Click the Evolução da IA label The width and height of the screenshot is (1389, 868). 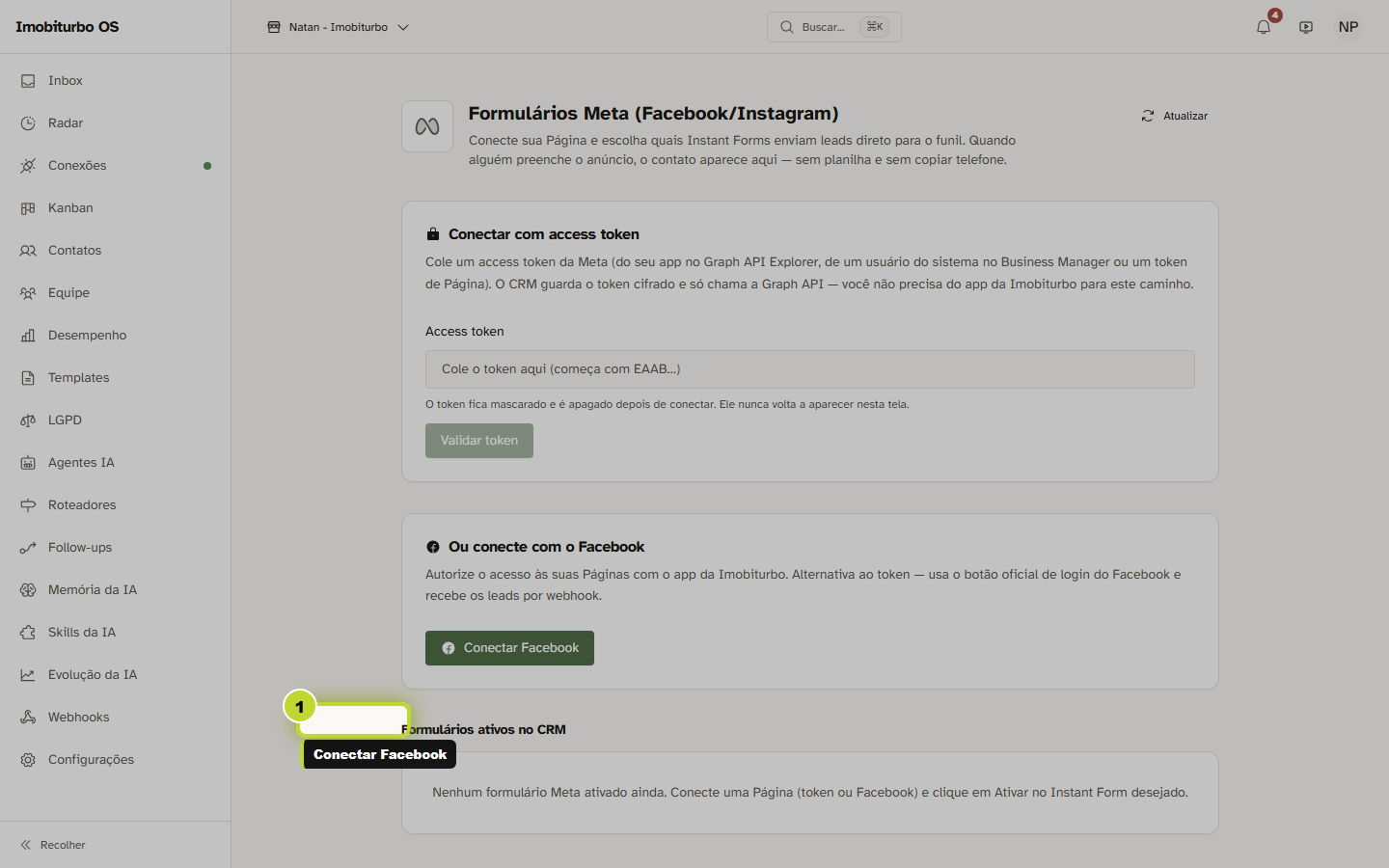93,675
